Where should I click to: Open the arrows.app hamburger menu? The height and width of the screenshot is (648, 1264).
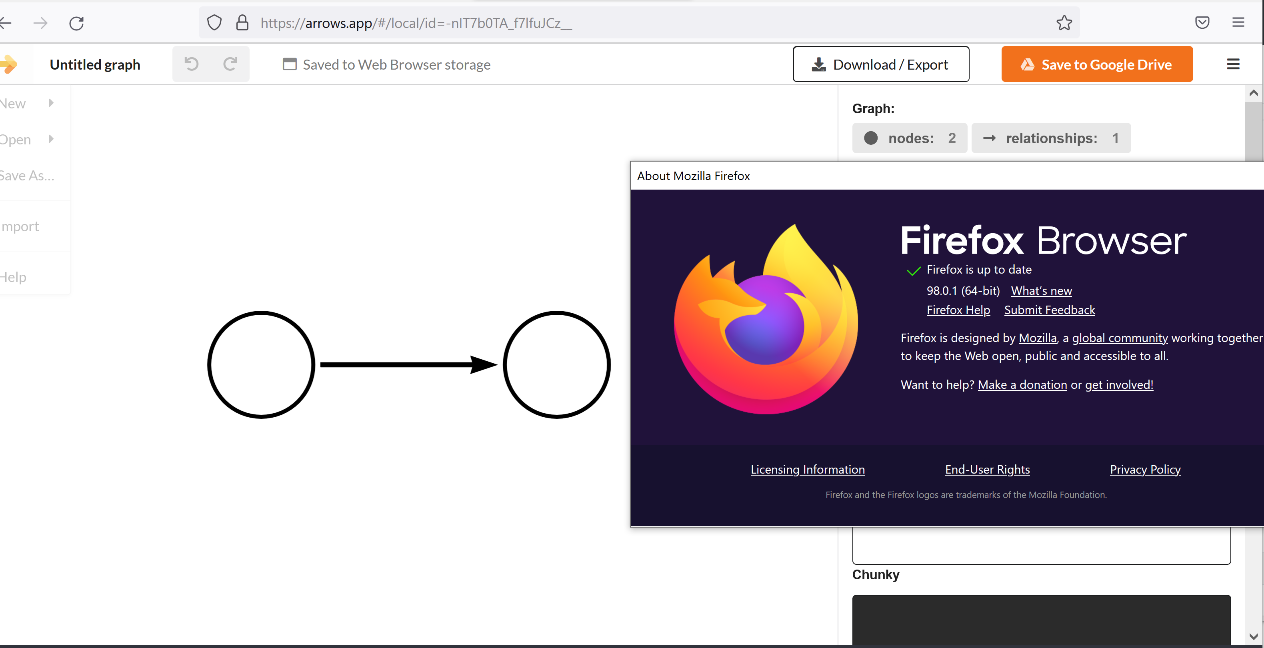pos(1233,64)
